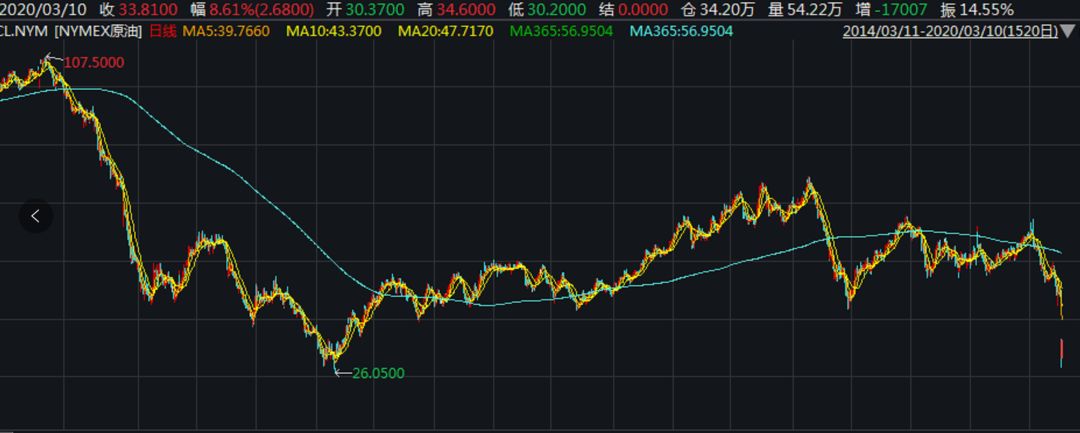This screenshot has height=433, width=1080.
Task: Select the 日线 daily period label
Action: [x=163, y=31]
